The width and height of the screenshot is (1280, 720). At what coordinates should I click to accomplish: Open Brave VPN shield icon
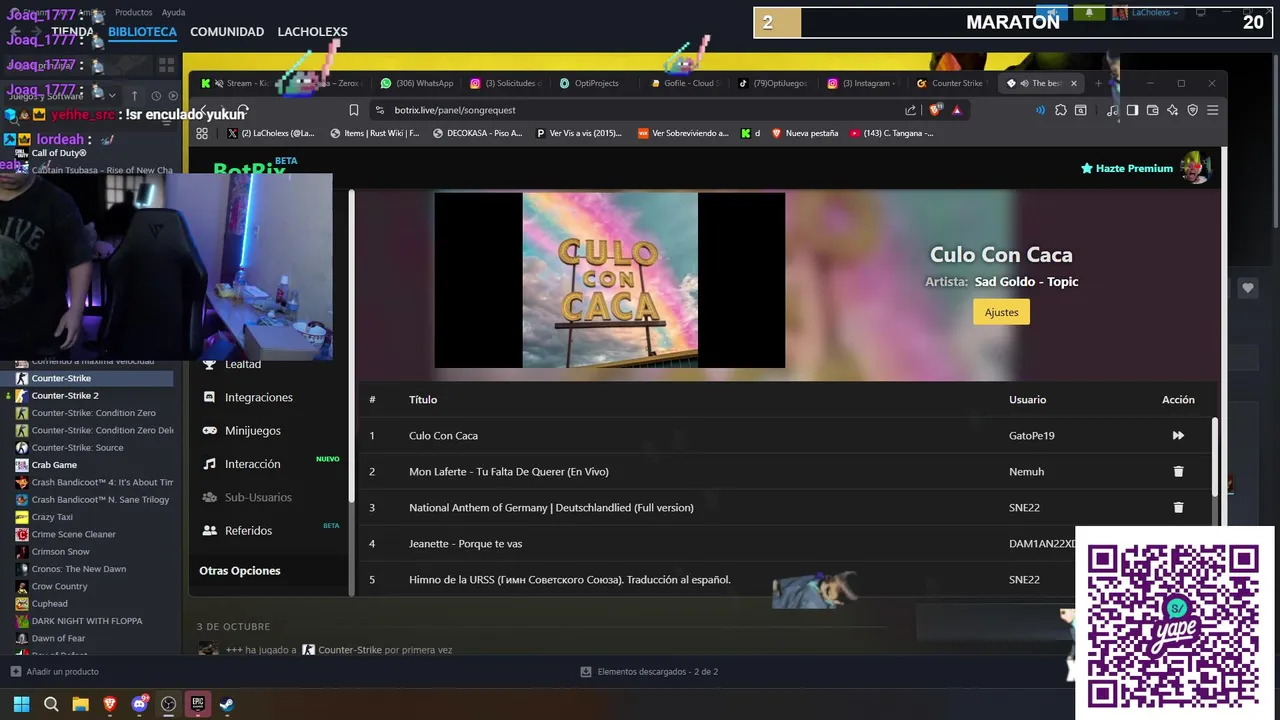(x=1193, y=110)
